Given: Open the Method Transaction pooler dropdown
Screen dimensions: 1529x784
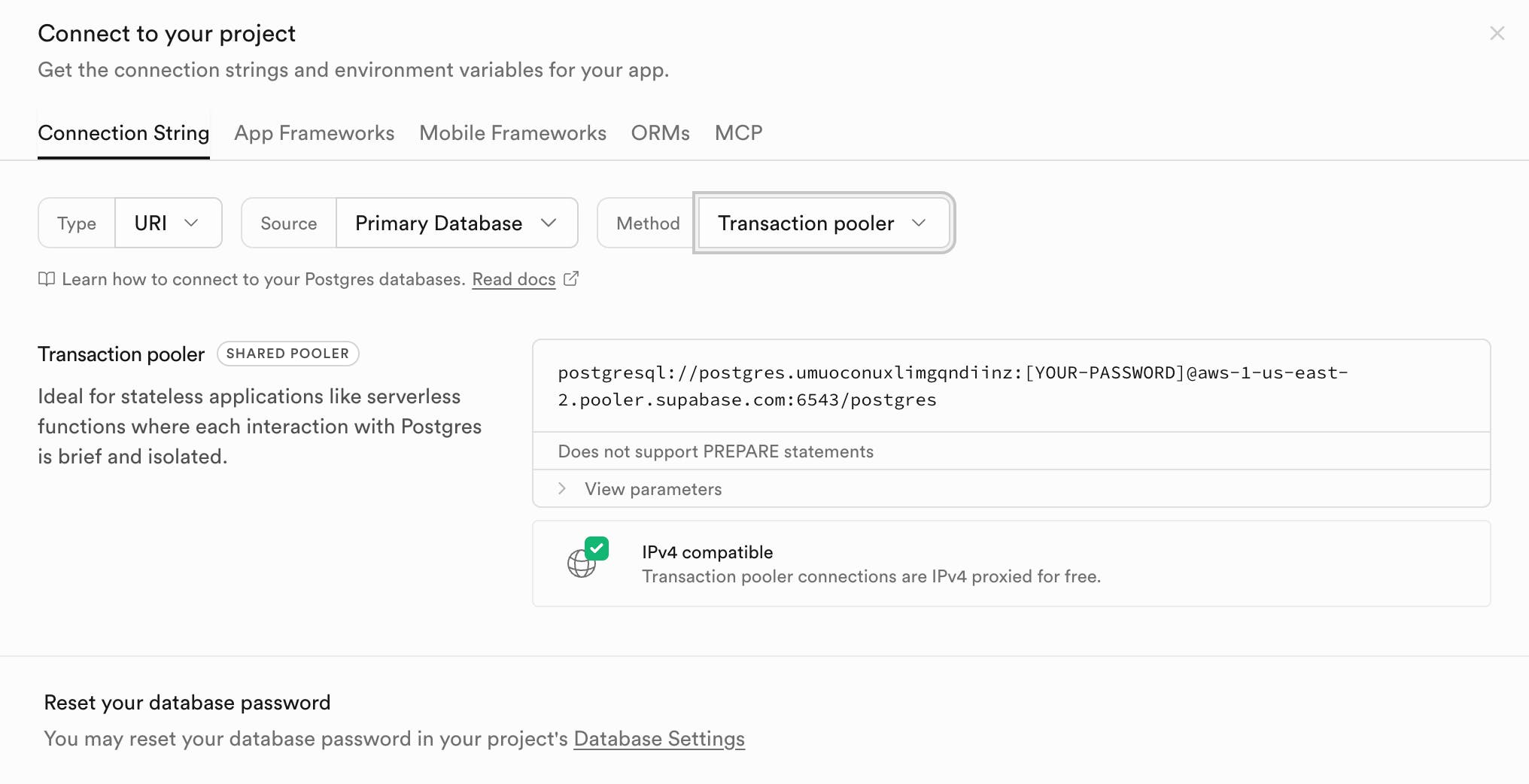Looking at the screenshot, I should (x=823, y=223).
